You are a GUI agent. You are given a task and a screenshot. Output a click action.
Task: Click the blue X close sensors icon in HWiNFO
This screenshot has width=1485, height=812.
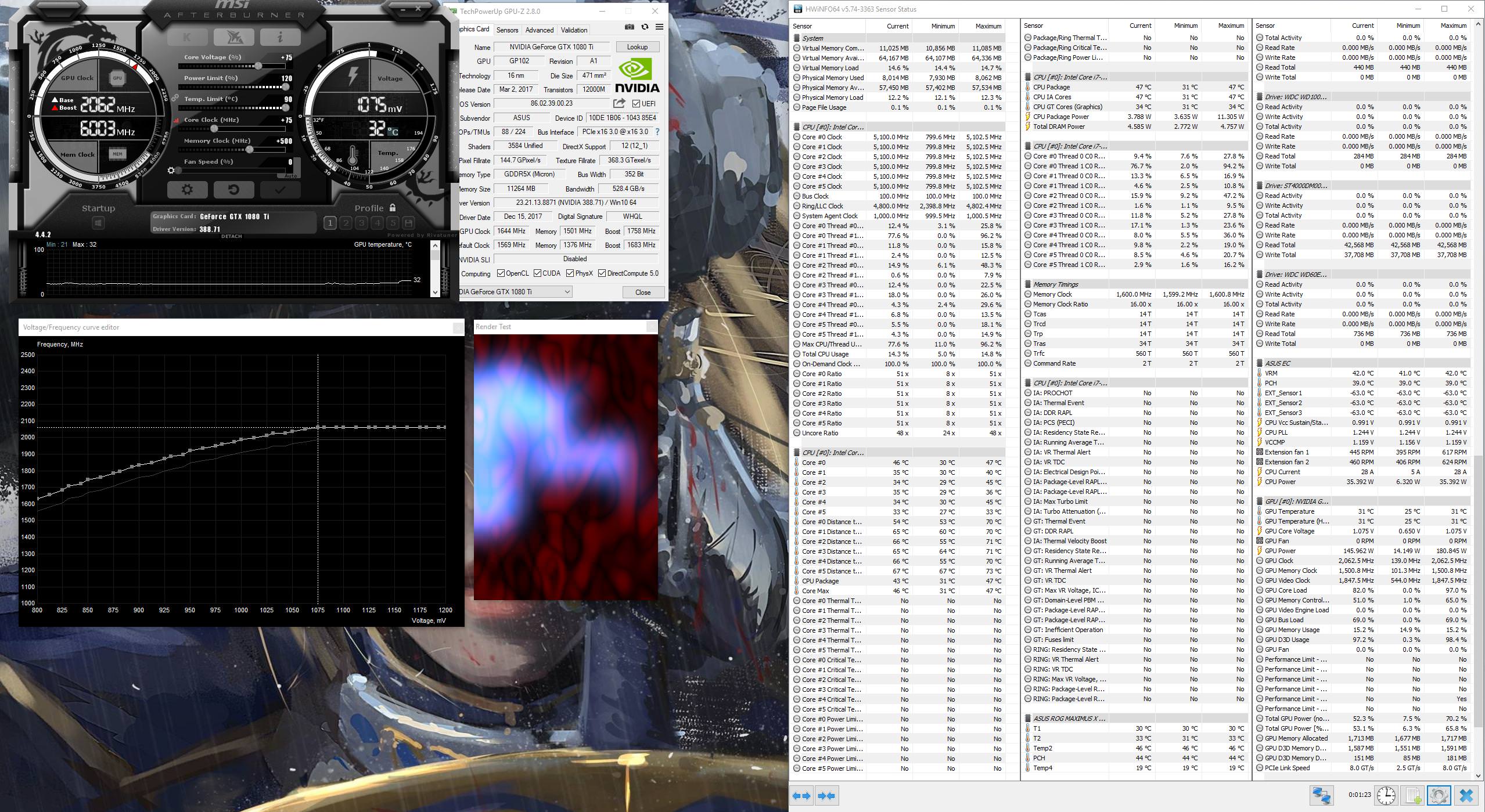point(1466,795)
